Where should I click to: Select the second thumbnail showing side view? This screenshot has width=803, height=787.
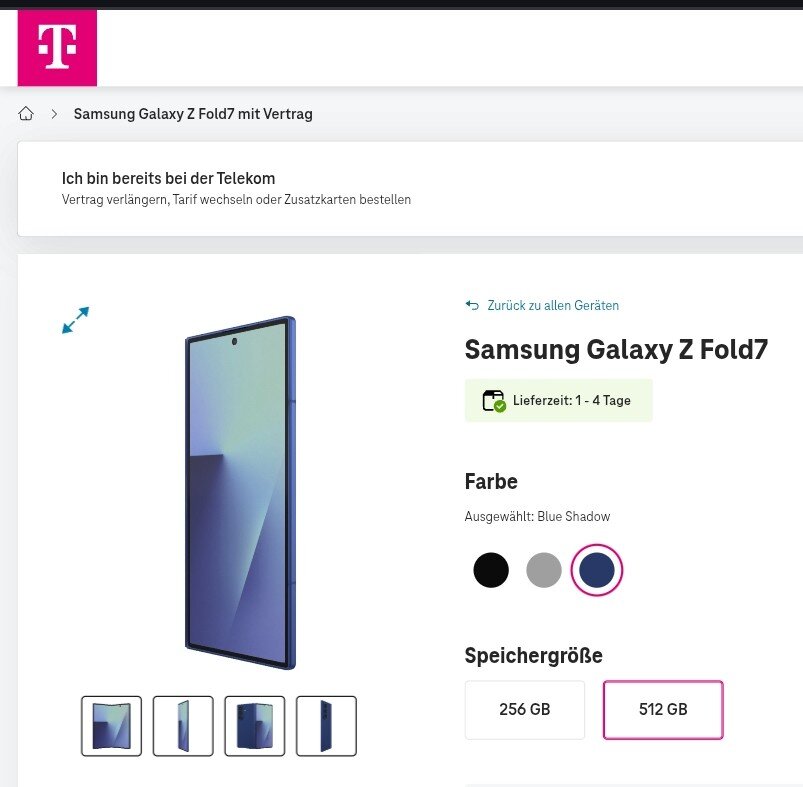(183, 726)
